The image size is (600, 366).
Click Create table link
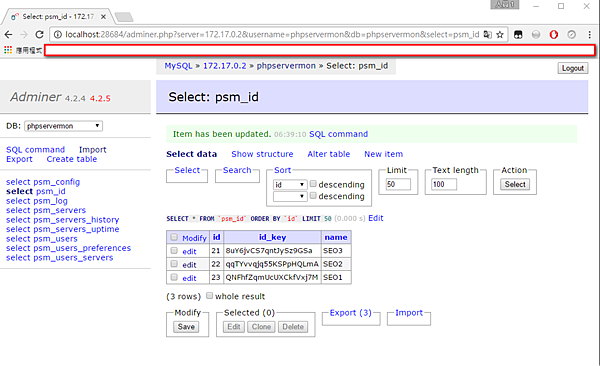tap(72, 159)
